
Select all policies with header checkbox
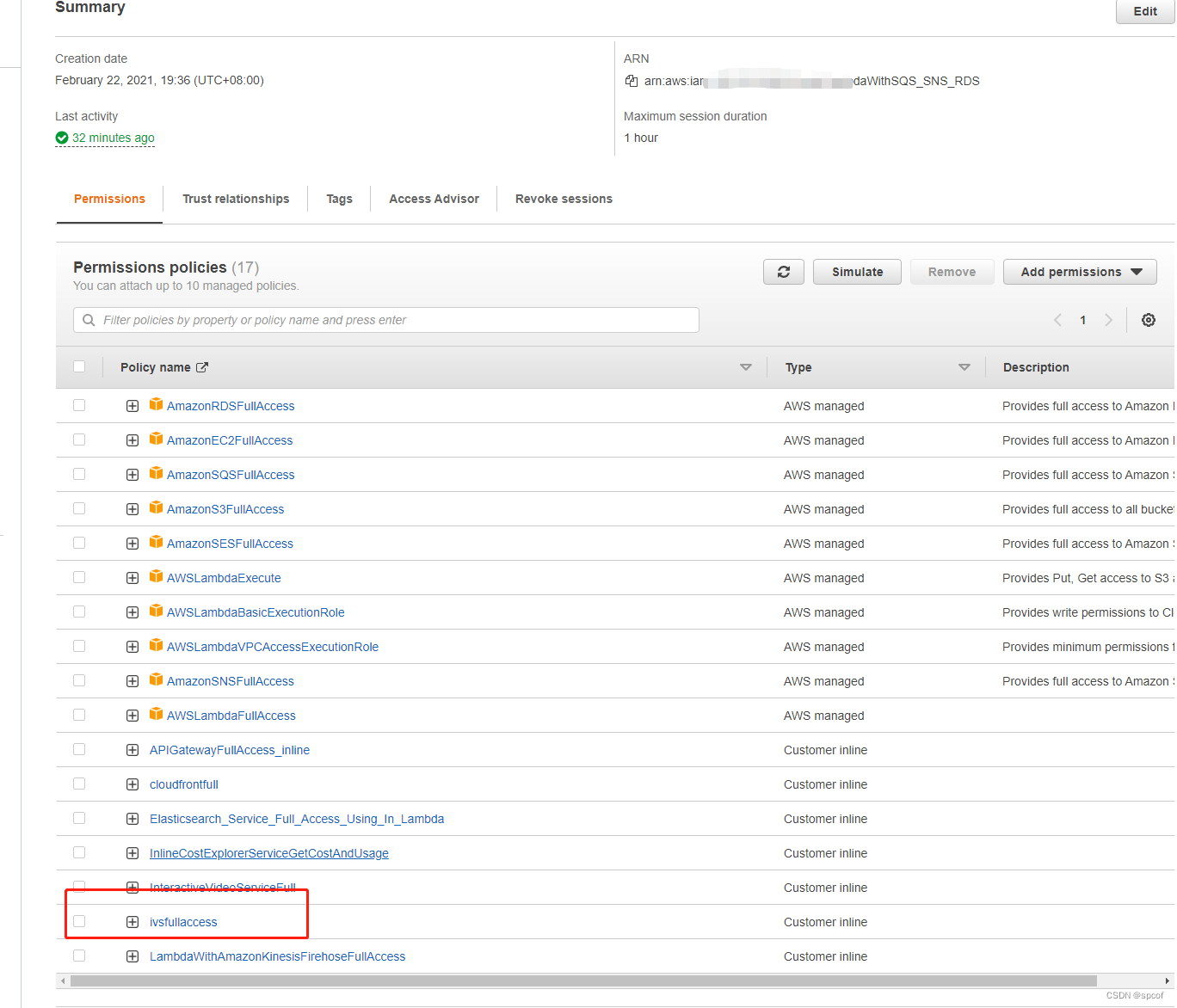coord(79,366)
